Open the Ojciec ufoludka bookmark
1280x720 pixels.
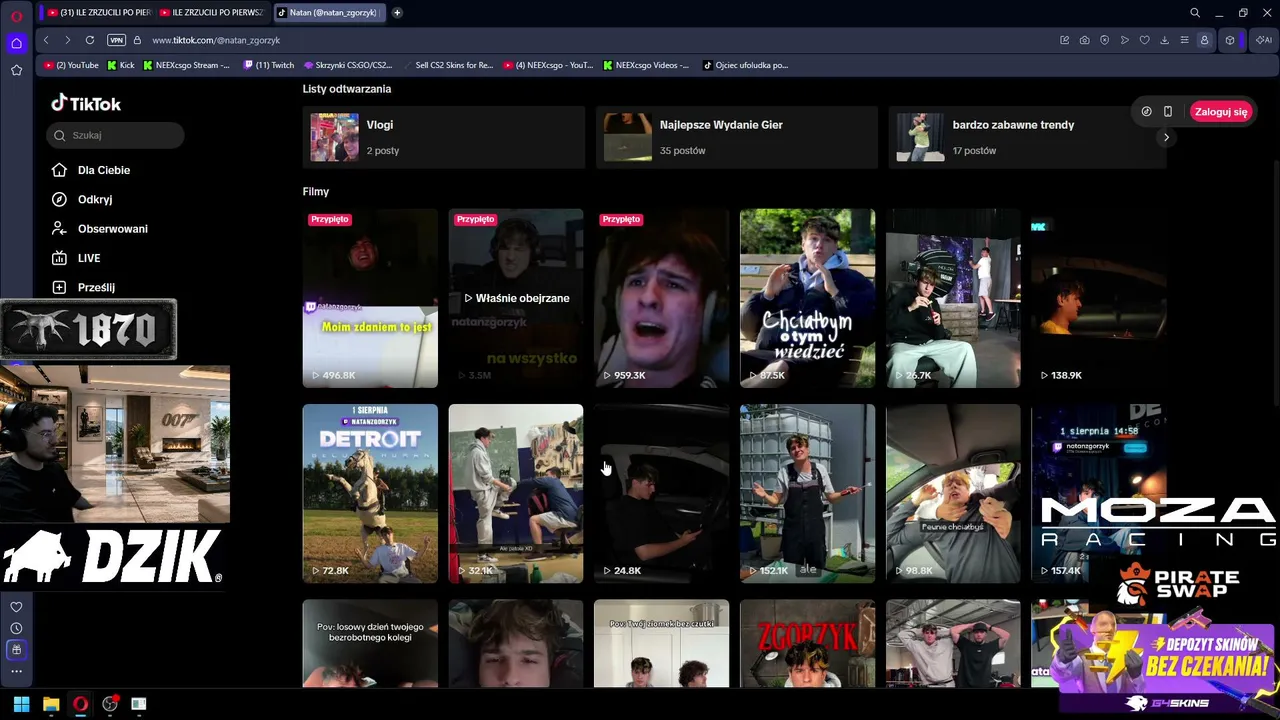746,65
